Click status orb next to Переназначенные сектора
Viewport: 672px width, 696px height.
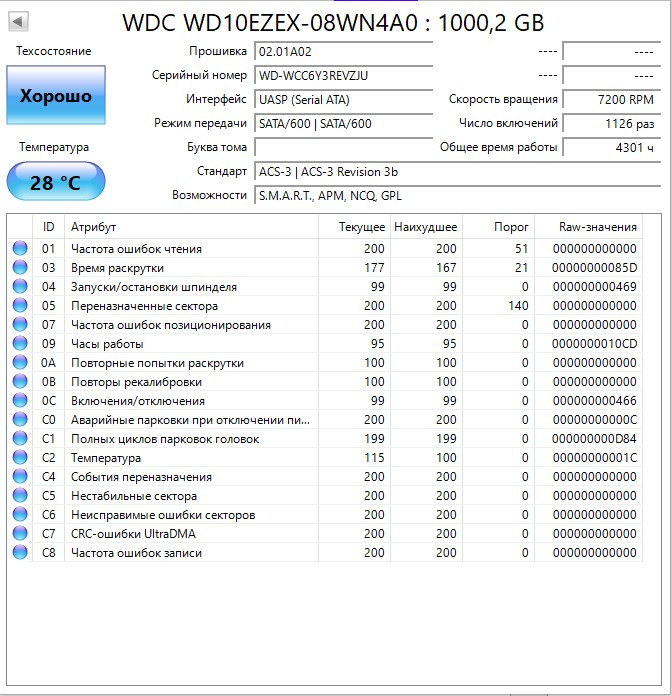[20, 306]
